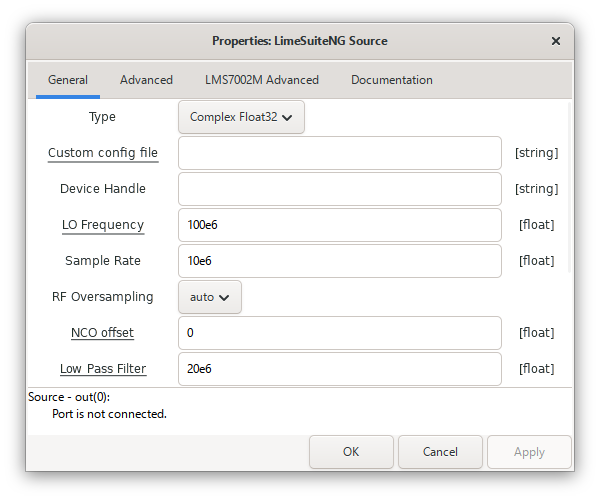Click the underlined Low Pass Filter label
This screenshot has height=500, width=600.
click(x=103, y=369)
